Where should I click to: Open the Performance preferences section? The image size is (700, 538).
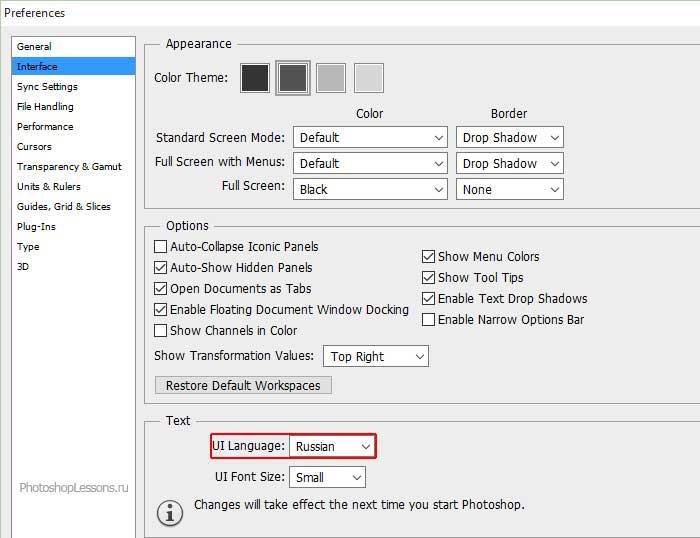[x=45, y=127]
